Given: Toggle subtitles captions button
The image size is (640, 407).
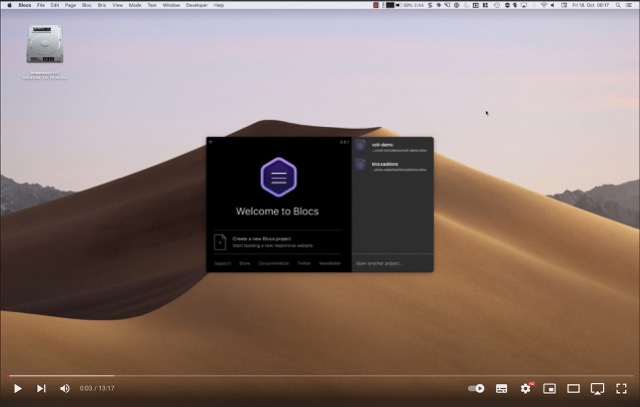Looking at the screenshot, I should click(x=501, y=389).
